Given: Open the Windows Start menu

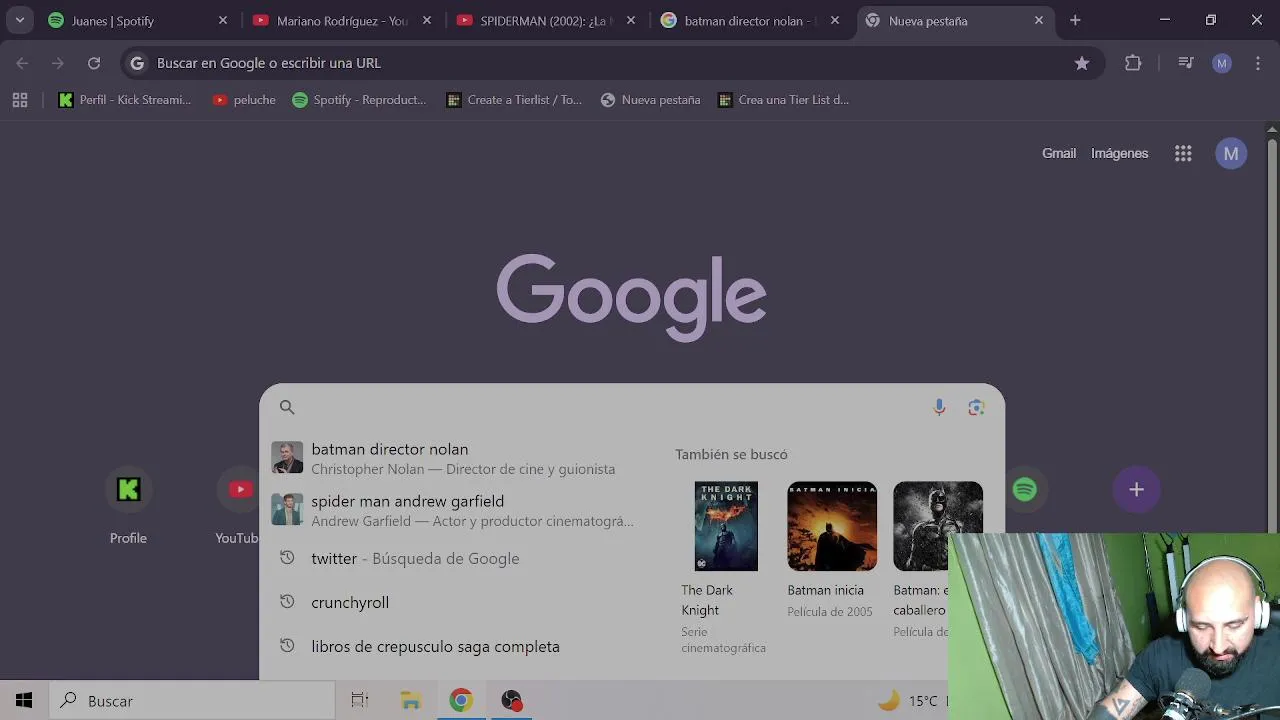Looking at the screenshot, I should pos(24,701).
